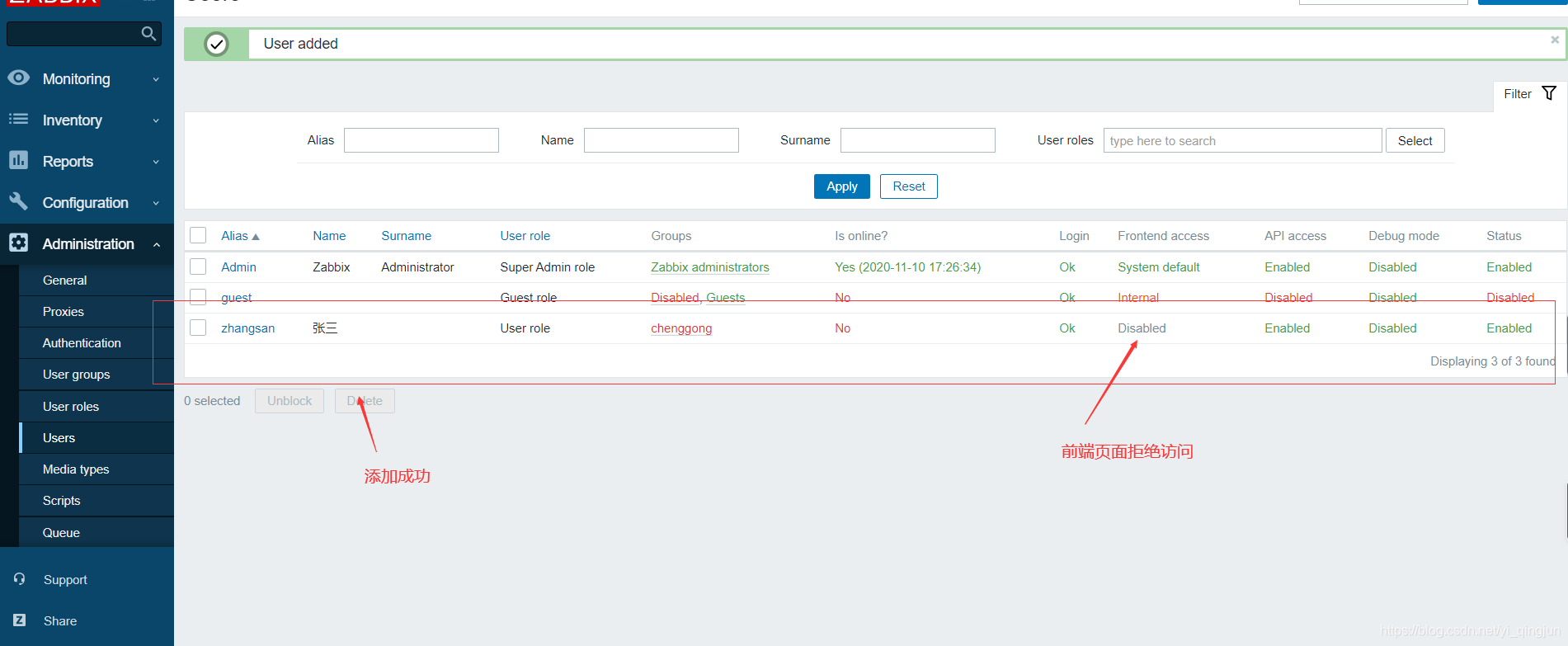
Task: Expand the Reports menu chevron
Action: pos(156,162)
